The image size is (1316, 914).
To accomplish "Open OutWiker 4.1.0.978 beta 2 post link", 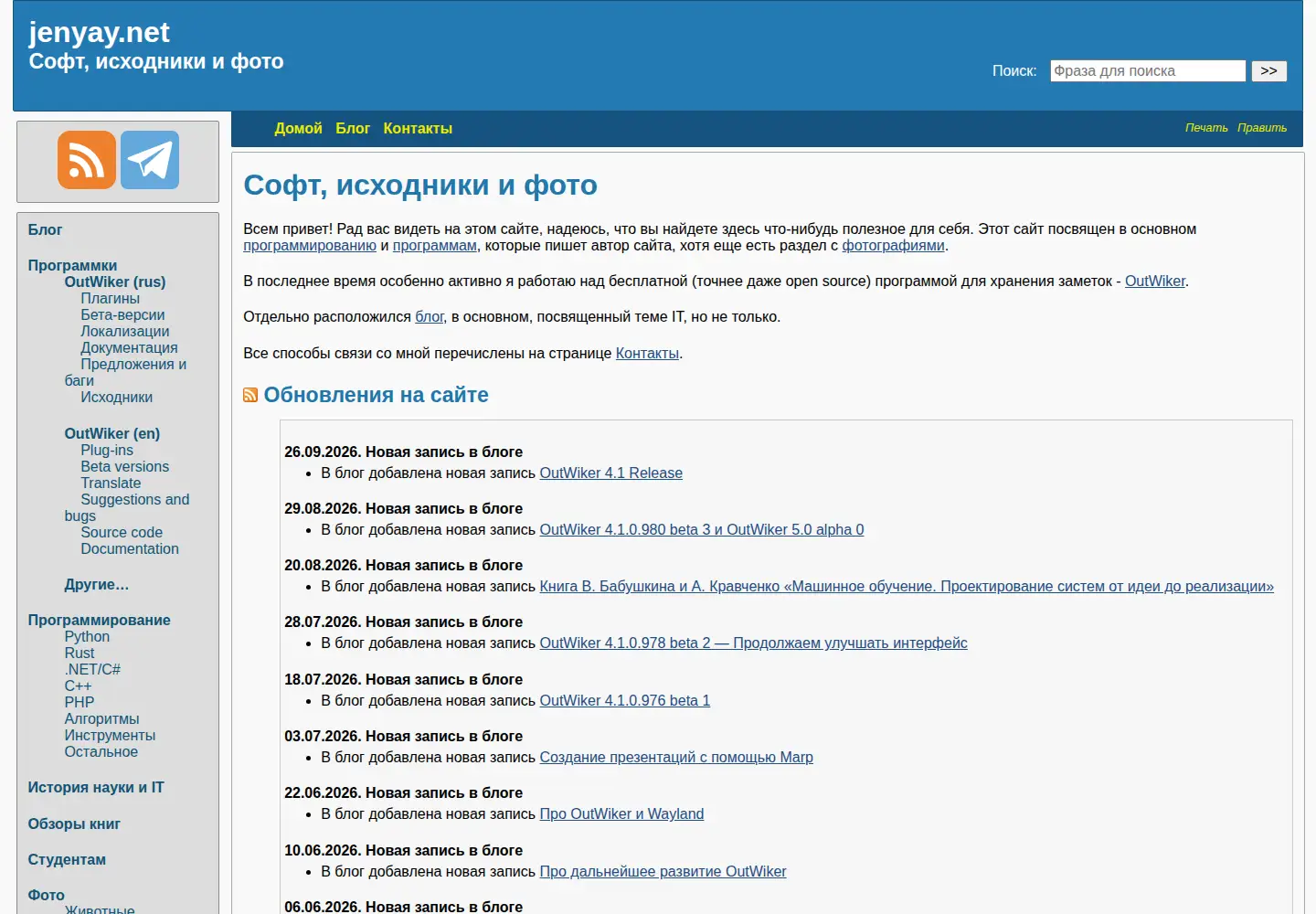I will 753,643.
